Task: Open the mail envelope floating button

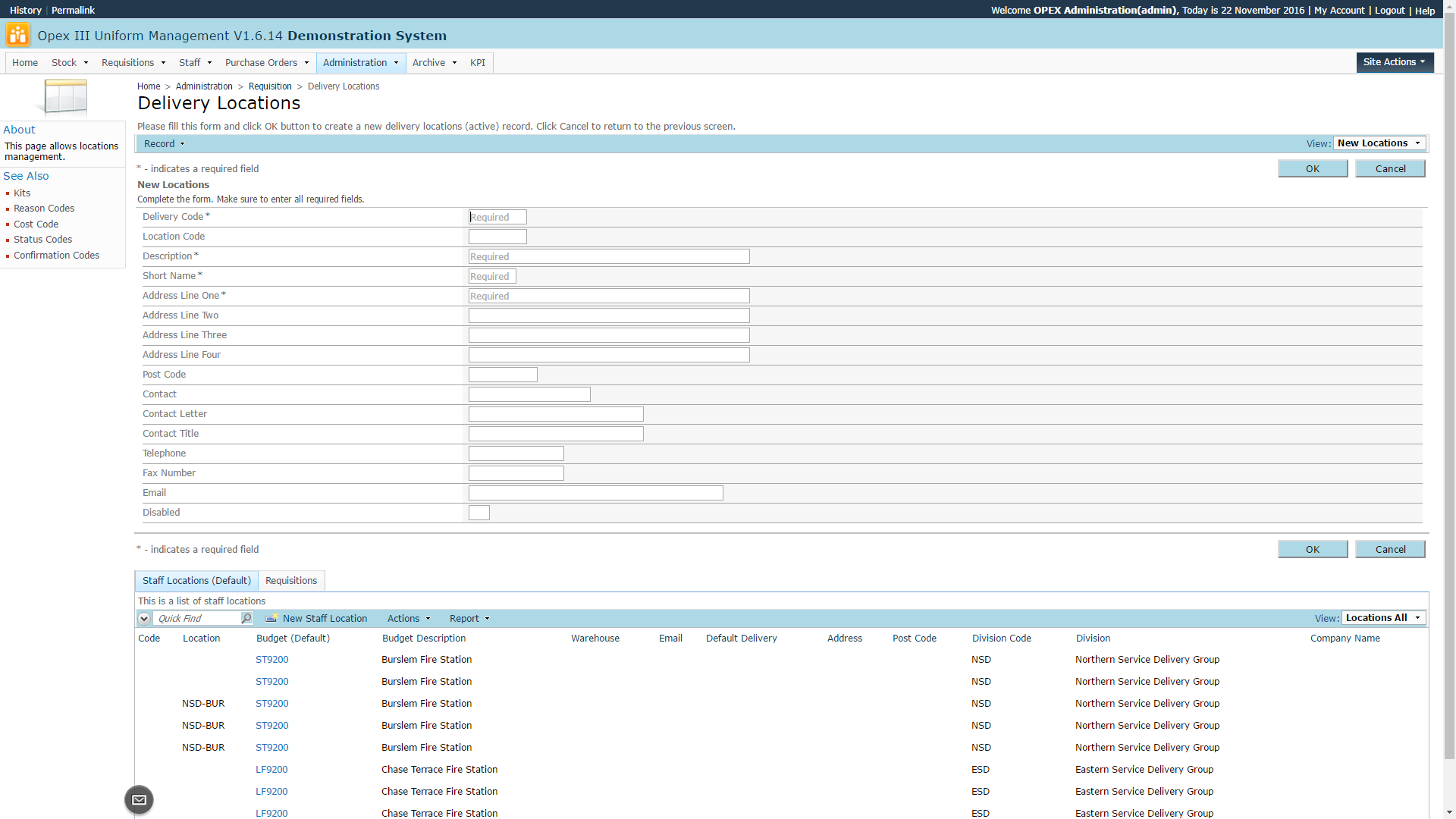Action: [x=139, y=800]
